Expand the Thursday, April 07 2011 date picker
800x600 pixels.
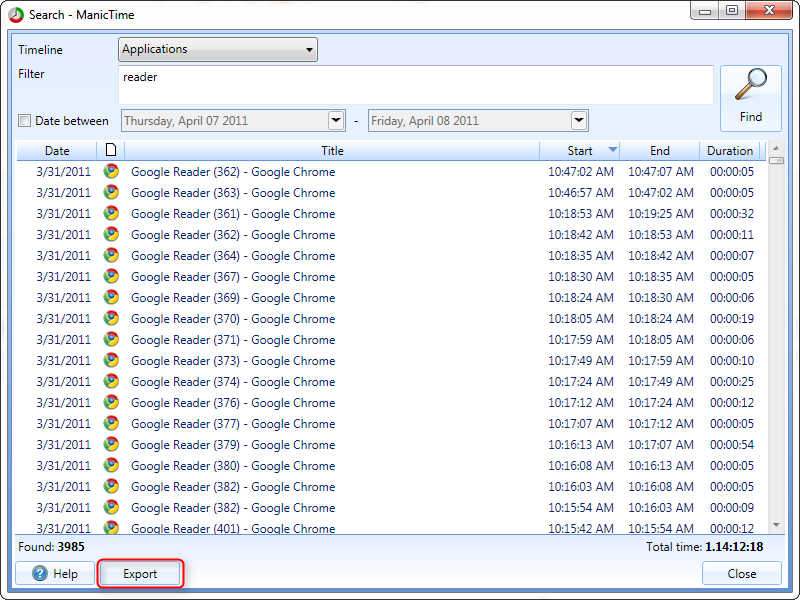(x=336, y=121)
